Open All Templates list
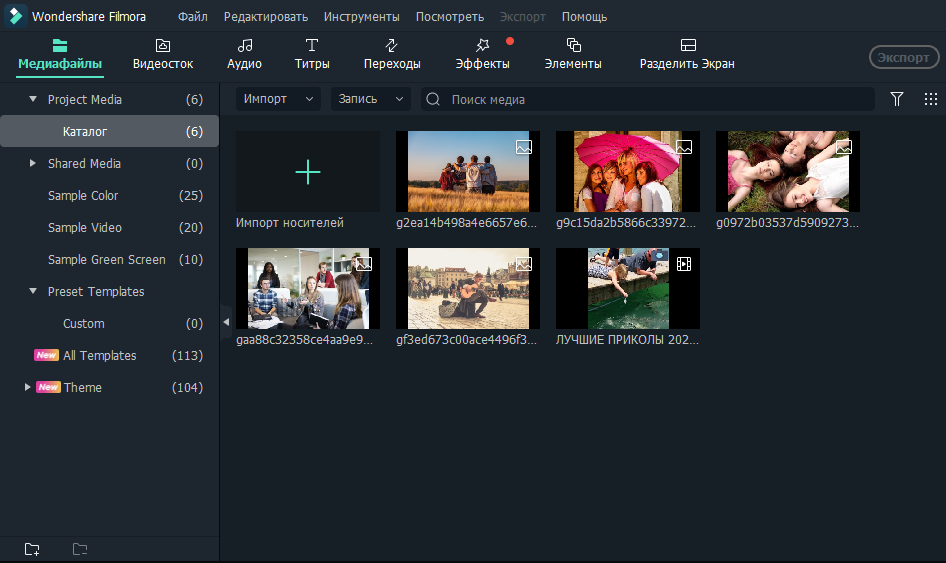The image size is (946, 563). pyautogui.click(x=109, y=355)
